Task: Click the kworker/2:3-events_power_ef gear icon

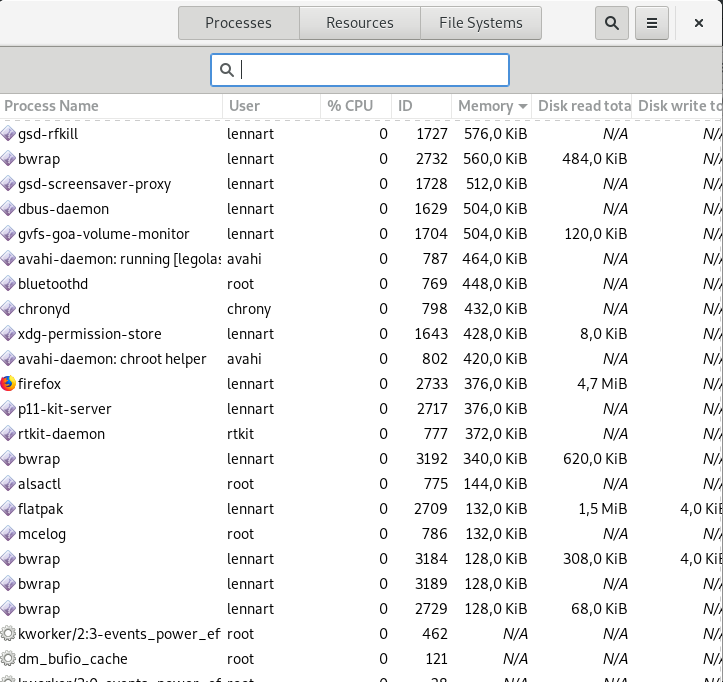Action: coord(8,634)
